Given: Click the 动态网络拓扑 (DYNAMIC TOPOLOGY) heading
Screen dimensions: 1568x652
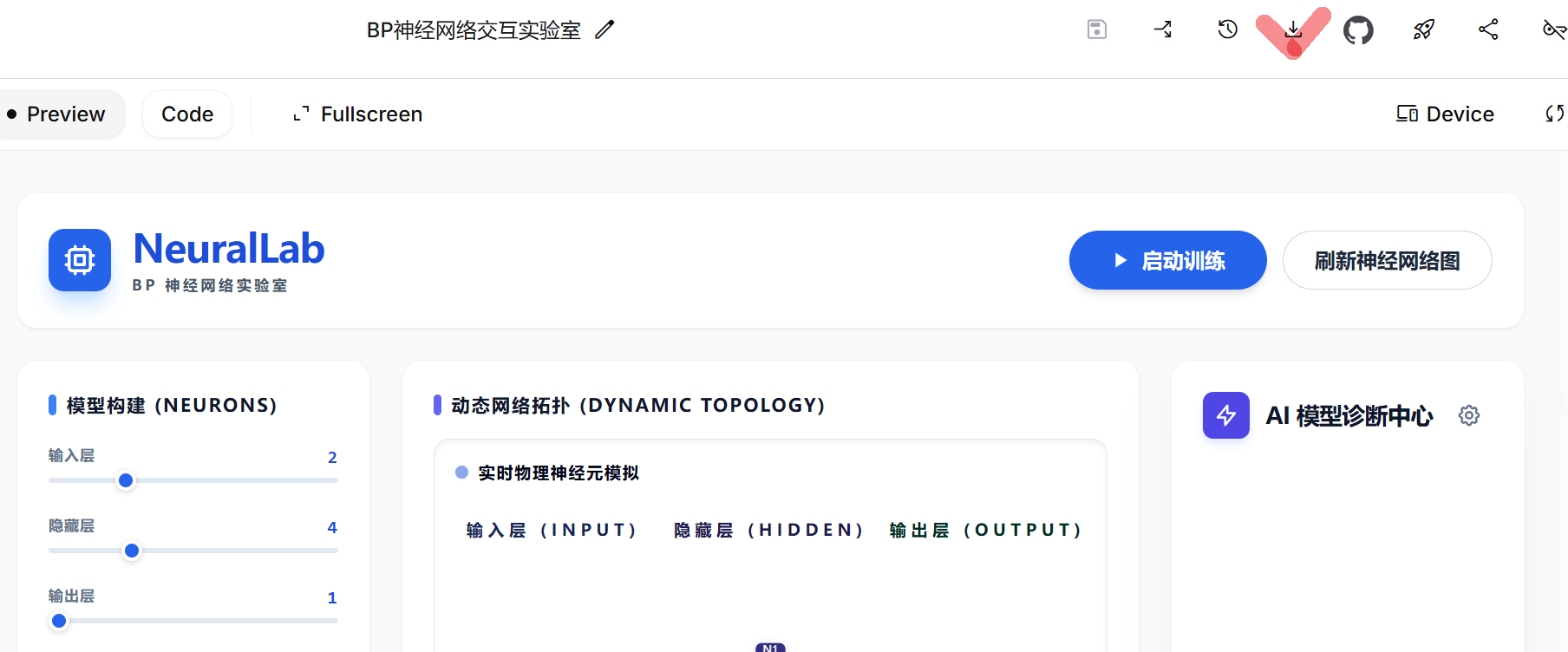Looking at the screenshot, I should tap(637, 405).
